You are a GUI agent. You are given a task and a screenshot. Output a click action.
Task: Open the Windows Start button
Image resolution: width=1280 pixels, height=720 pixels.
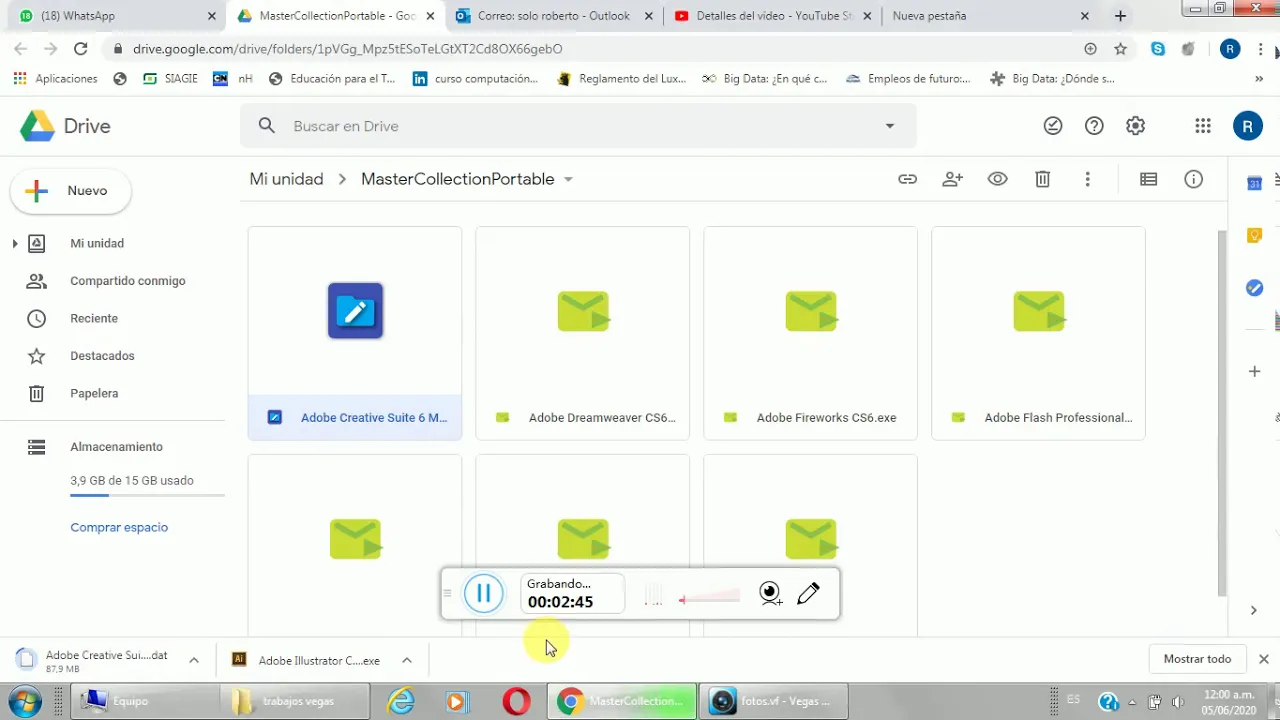25,701
